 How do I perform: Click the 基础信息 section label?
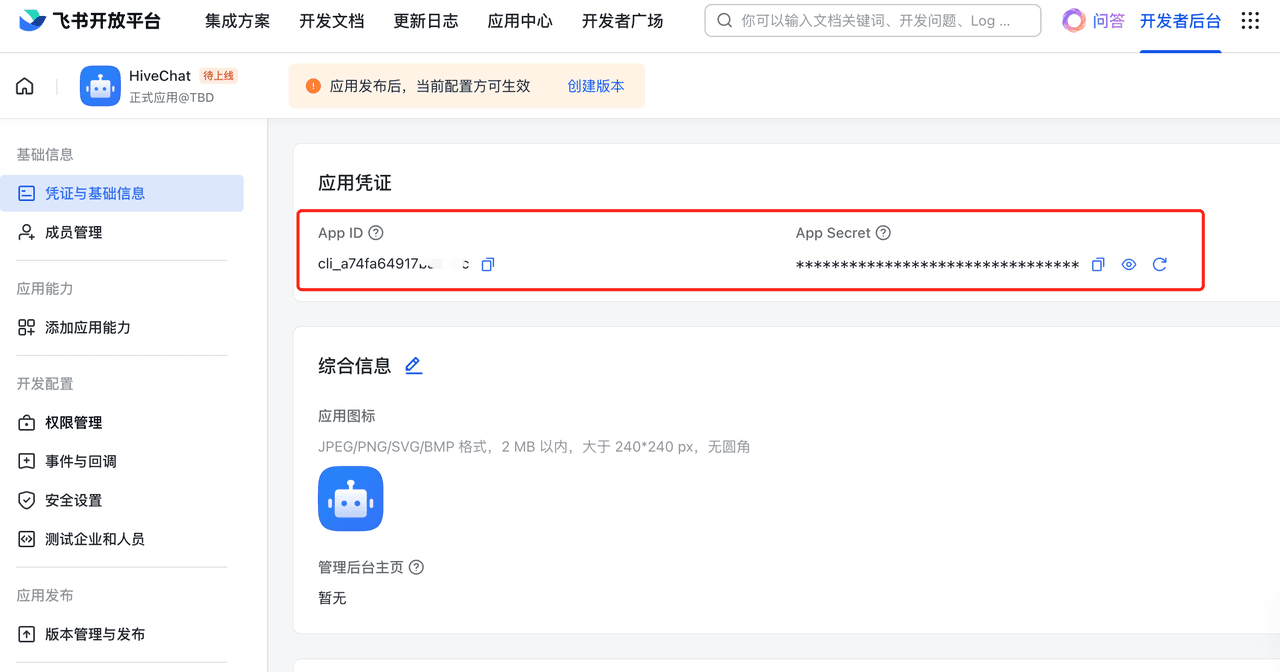(x=45, y=154)
